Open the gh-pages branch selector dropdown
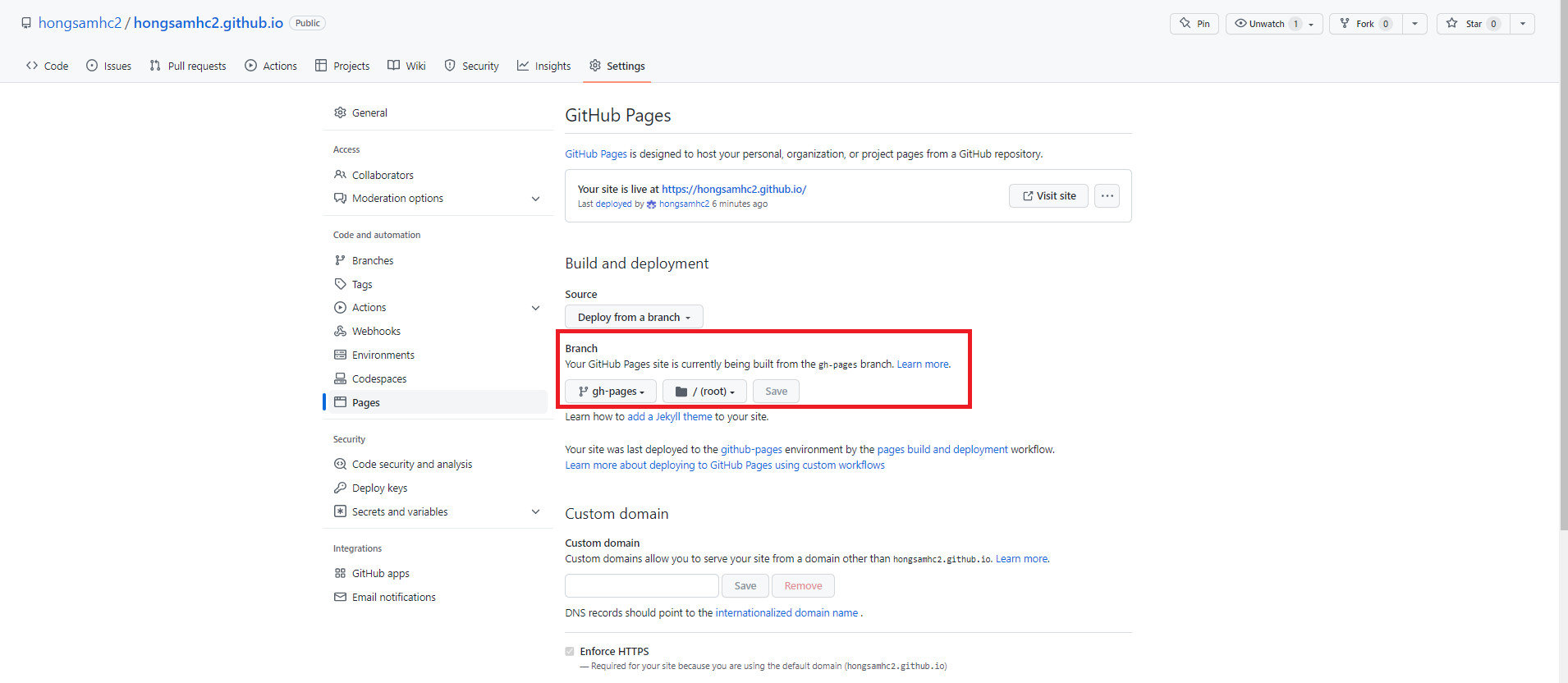 [611, 392]
